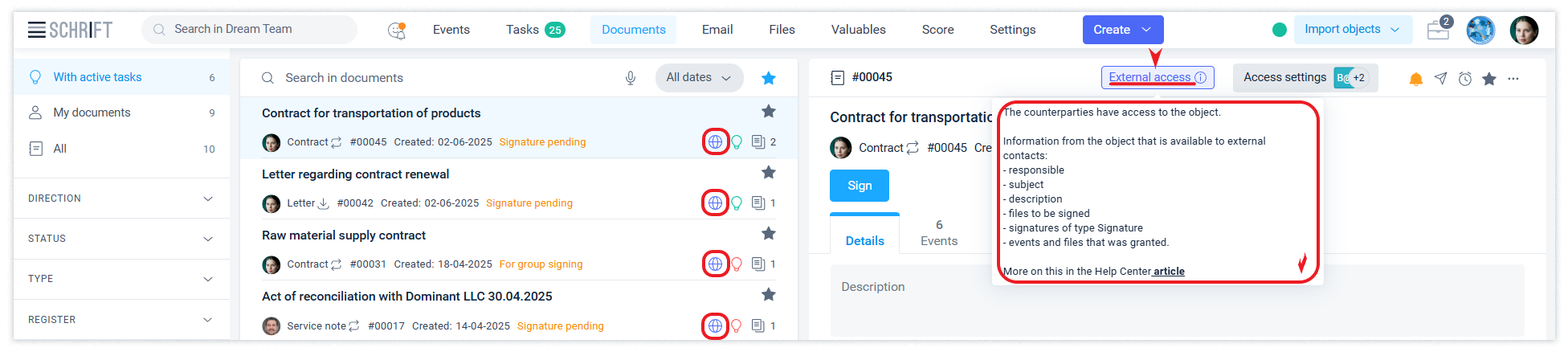Open the Help Center article link
The width and height of the screenshot is (1568, 352).
pyautogui.click(x=1169, y=272)
